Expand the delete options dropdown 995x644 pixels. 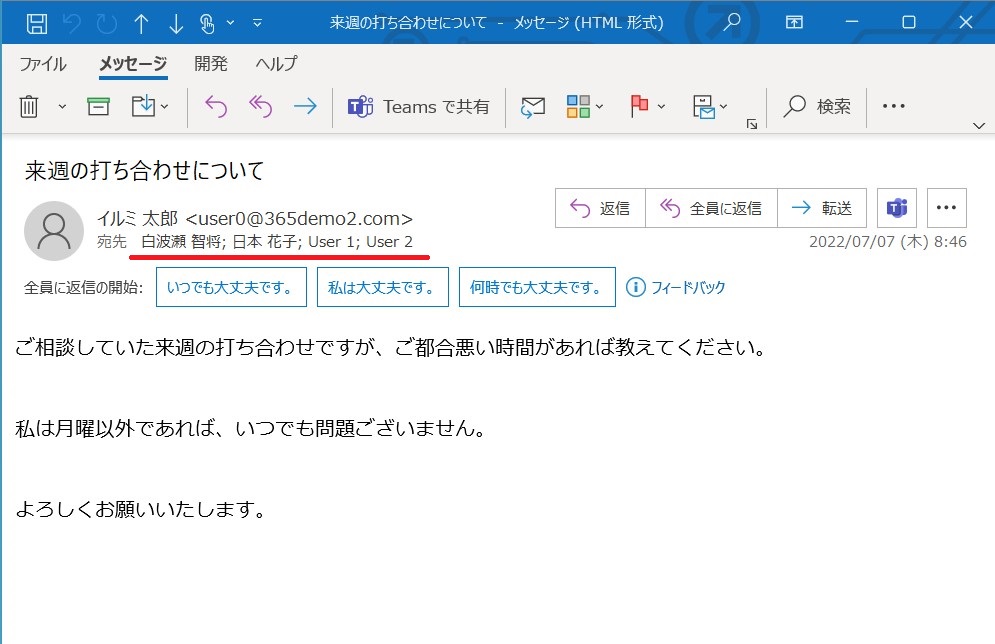pos(62,107)
